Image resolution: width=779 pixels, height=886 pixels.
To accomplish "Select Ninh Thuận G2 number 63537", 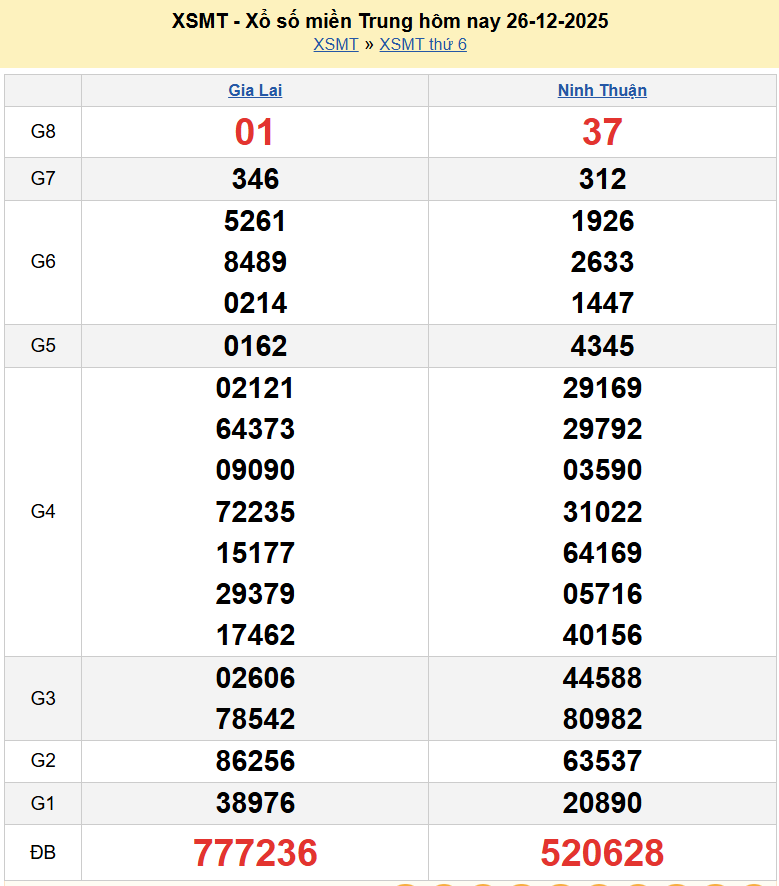I will [602, 761].
